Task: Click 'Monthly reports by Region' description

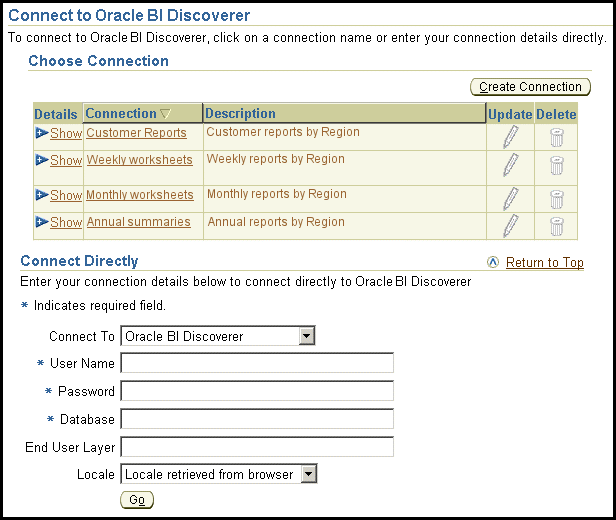Action: coord(277,194)
